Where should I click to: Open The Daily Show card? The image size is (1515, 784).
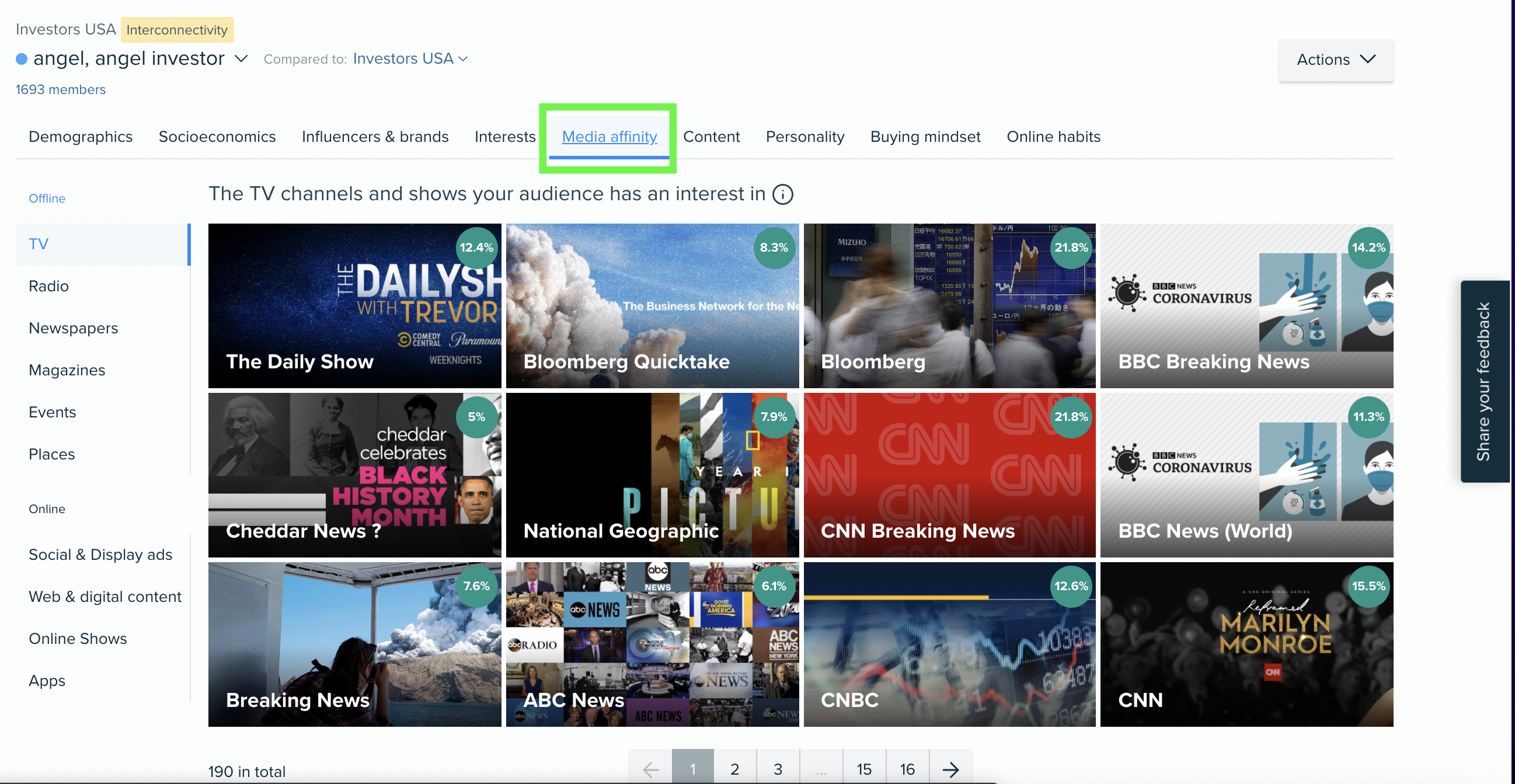354,305
